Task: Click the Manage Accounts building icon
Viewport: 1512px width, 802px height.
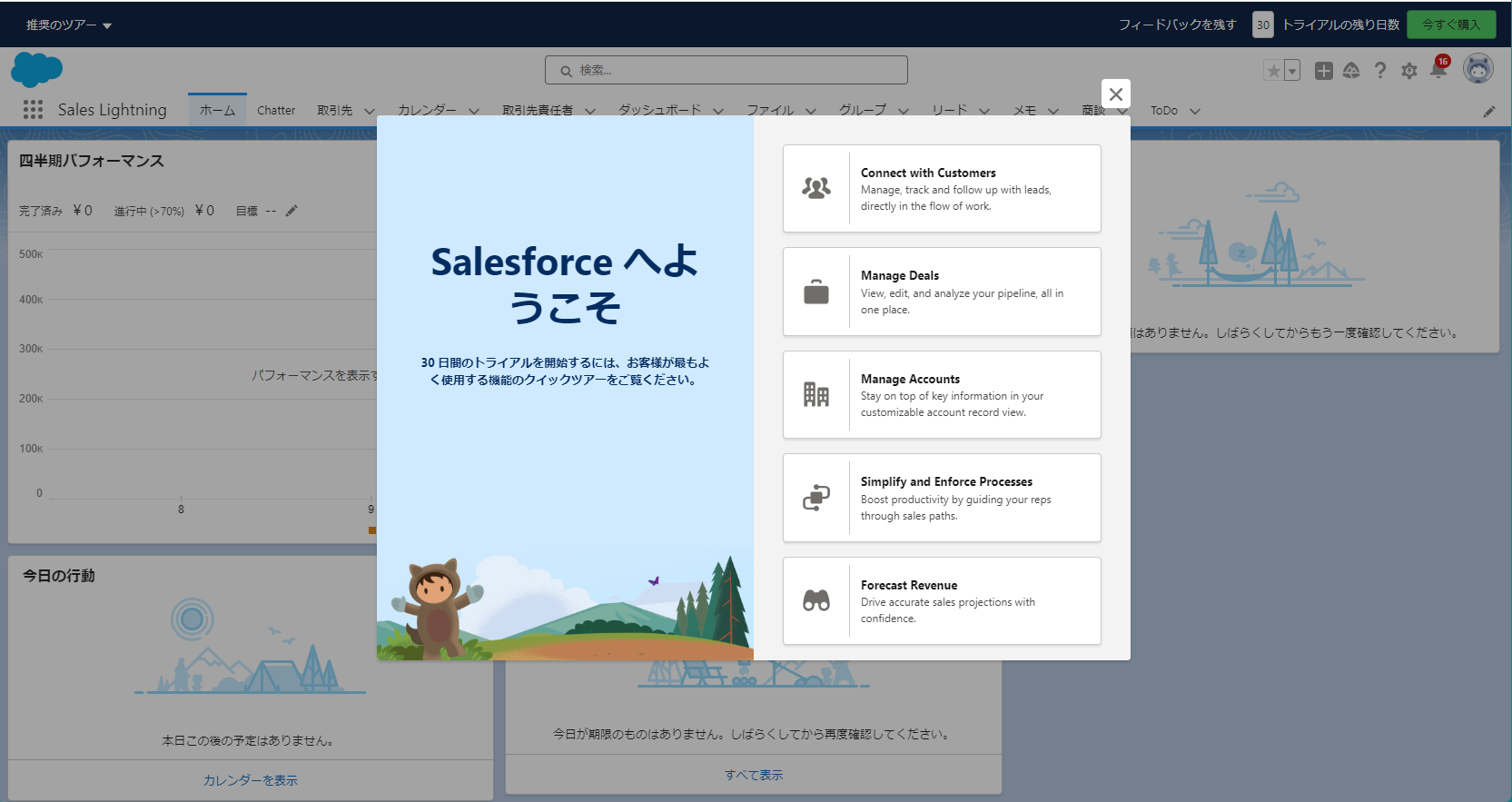Action: (816, 394)
